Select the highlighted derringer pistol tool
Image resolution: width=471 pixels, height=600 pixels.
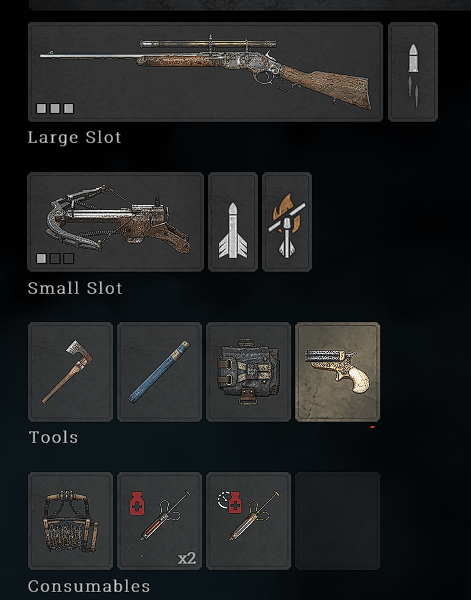pyautogui.click(x=337, y=372)
